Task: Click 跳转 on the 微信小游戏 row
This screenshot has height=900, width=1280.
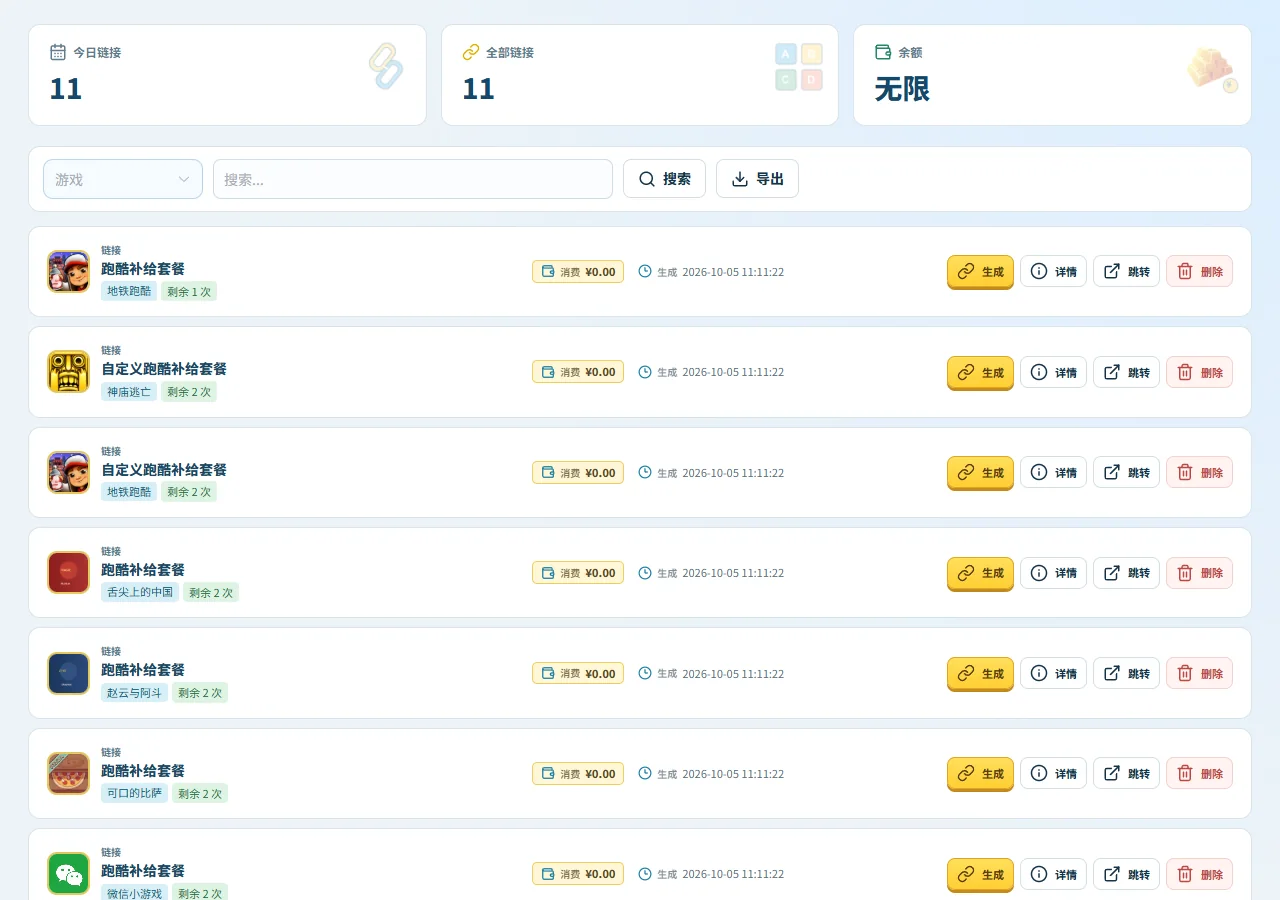Action: click(x=1126, y=874)
